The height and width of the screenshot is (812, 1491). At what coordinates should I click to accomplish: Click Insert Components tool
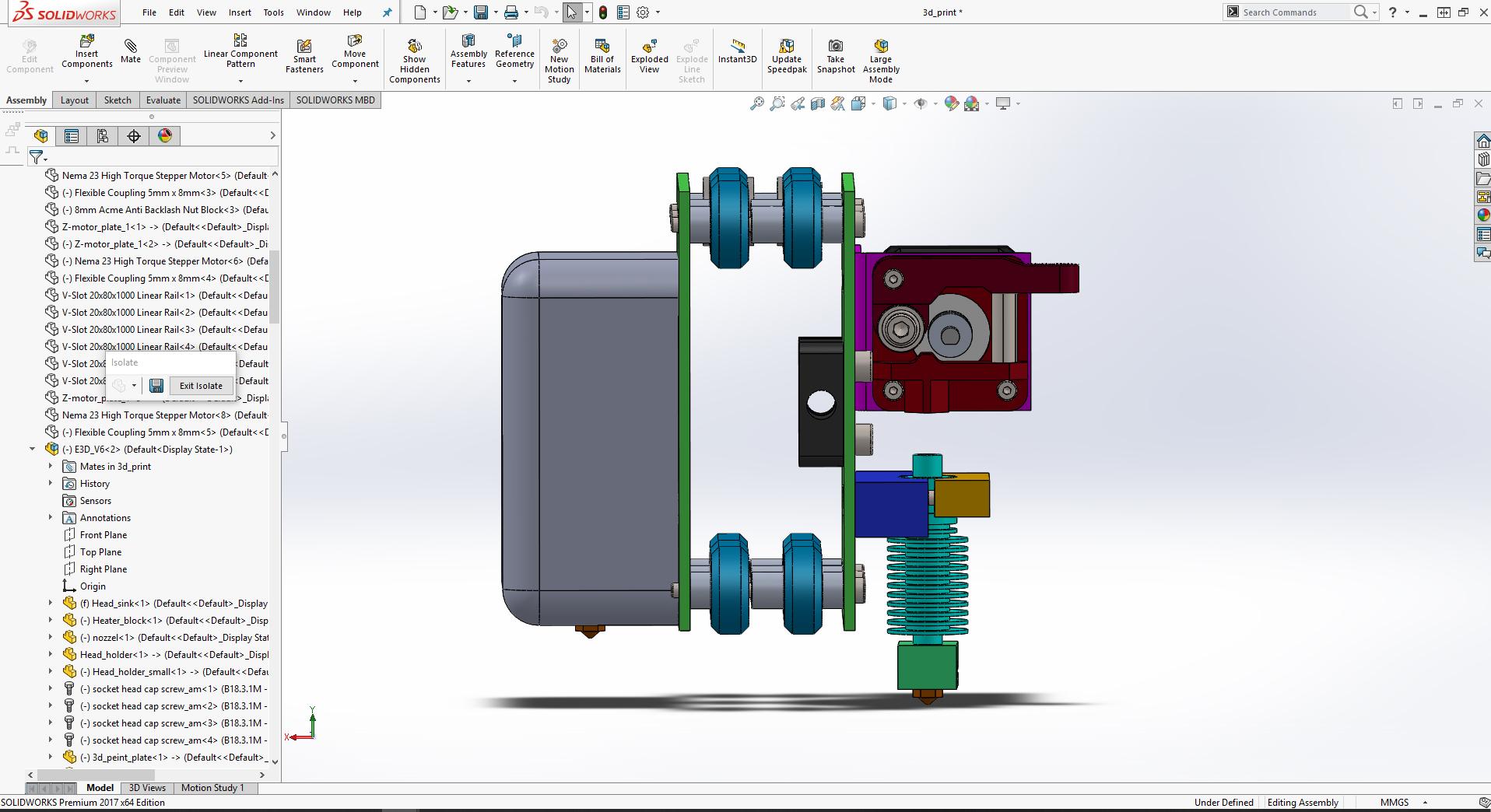tap(86, 52)
